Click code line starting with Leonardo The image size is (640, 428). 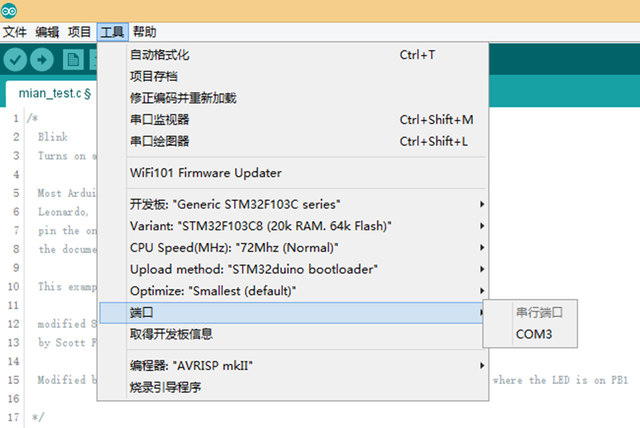[63, 212]
